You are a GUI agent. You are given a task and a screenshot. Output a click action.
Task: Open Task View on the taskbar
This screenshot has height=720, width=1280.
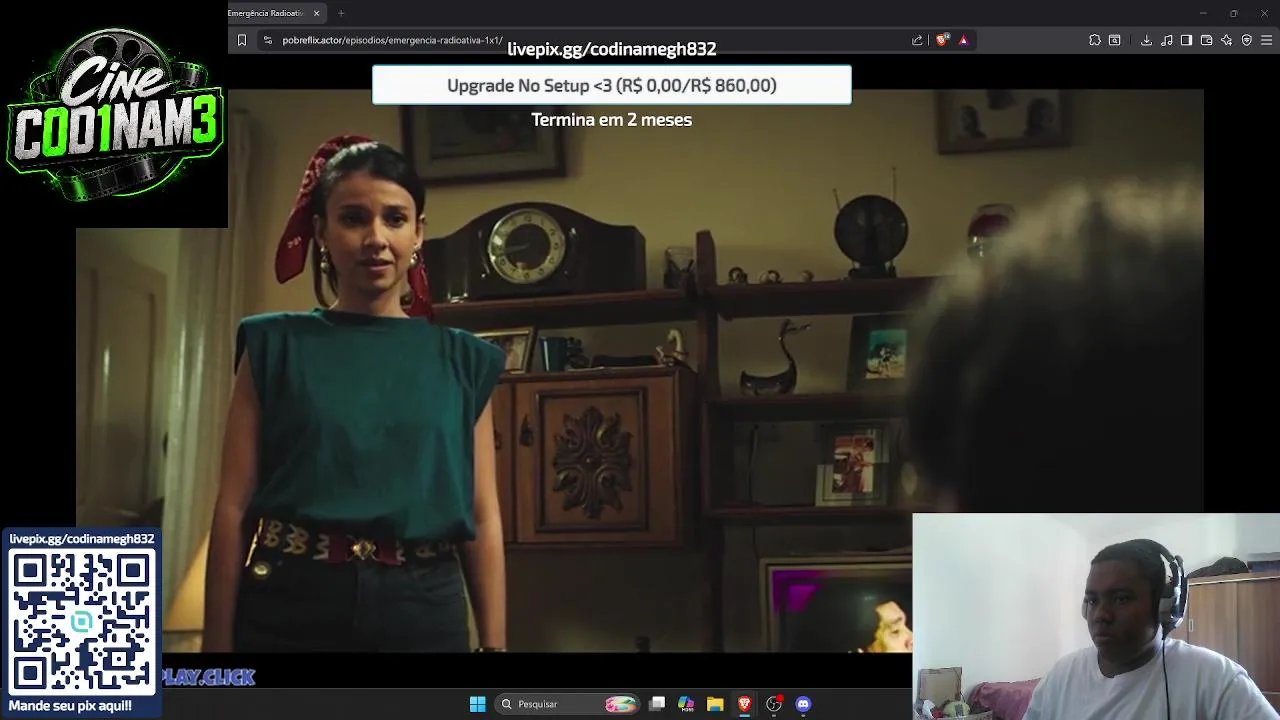657,704
